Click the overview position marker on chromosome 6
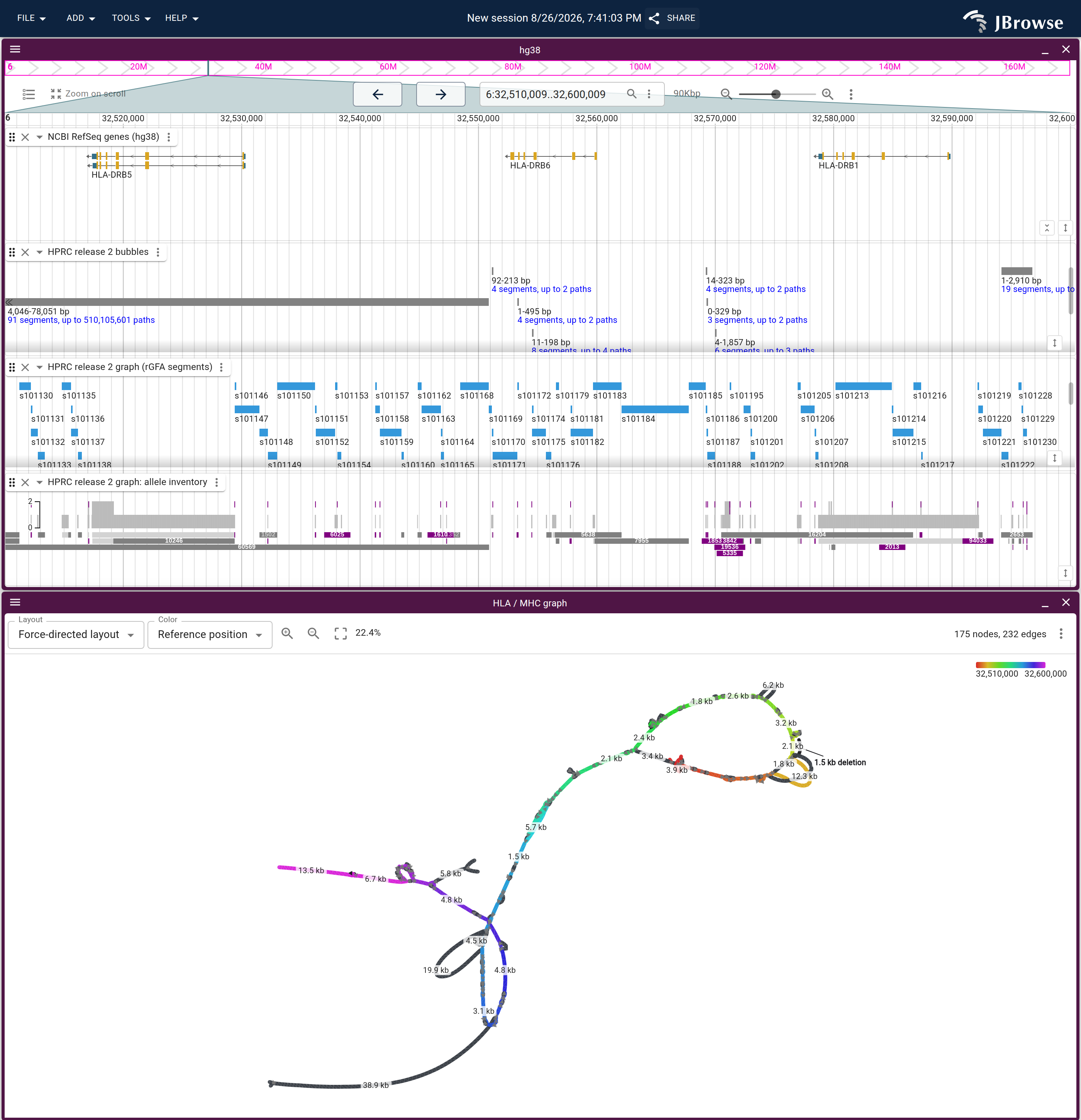The height and width of the screenshot is (1120, 1081). (x=208, y=68)
